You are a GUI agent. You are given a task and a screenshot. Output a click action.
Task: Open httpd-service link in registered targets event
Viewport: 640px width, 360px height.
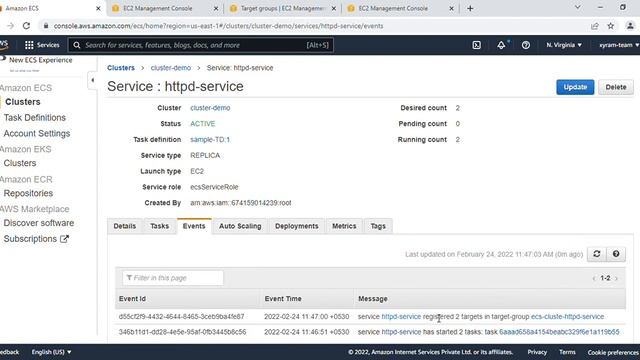pyautogui.click(x=401, y=317)
